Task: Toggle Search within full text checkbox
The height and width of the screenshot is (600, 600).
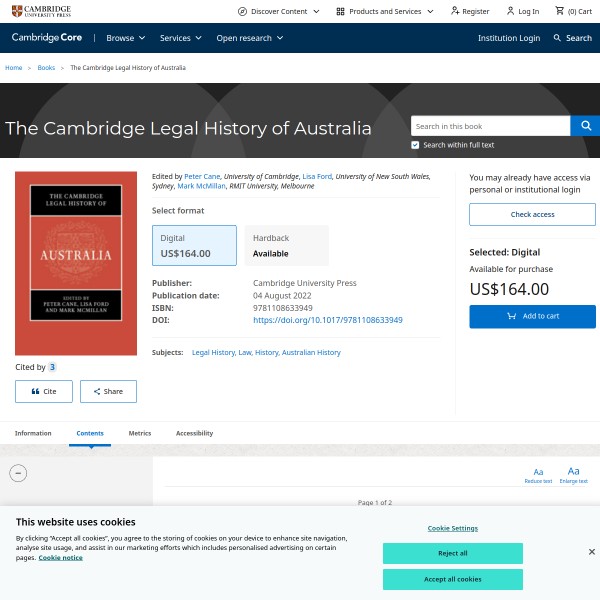Action: pyautogui.click(x=415, y=145)
